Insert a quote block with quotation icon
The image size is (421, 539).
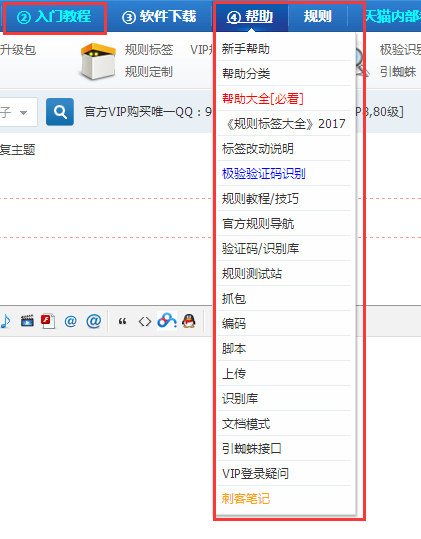[x=122, y=321]
